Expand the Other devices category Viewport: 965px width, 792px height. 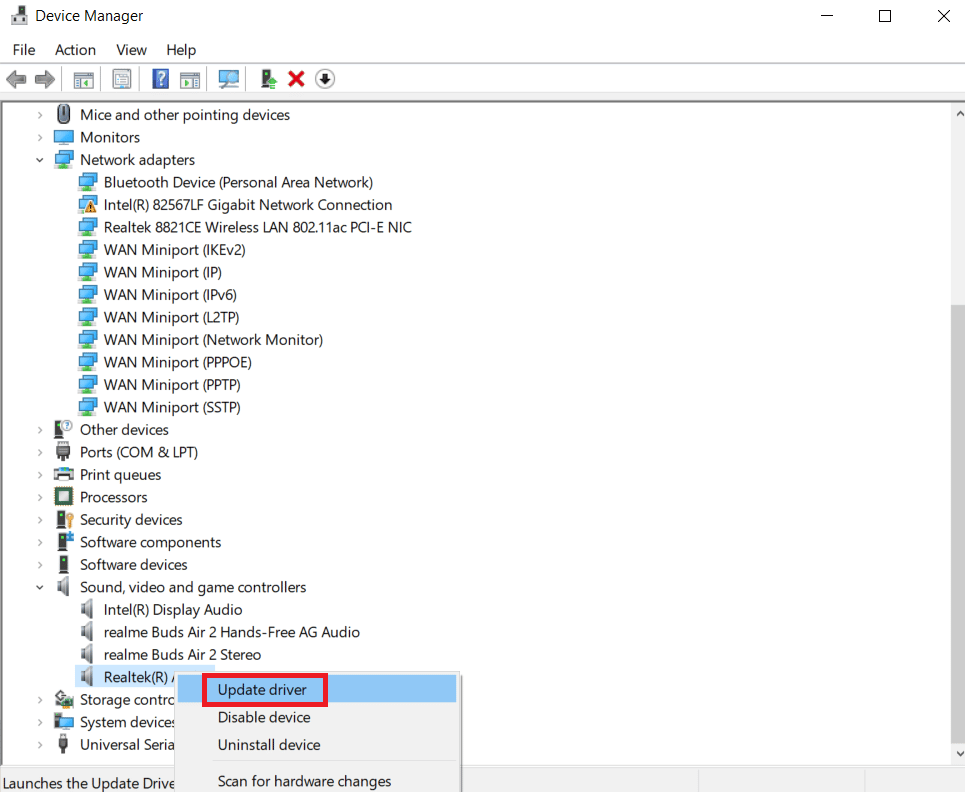40,430
